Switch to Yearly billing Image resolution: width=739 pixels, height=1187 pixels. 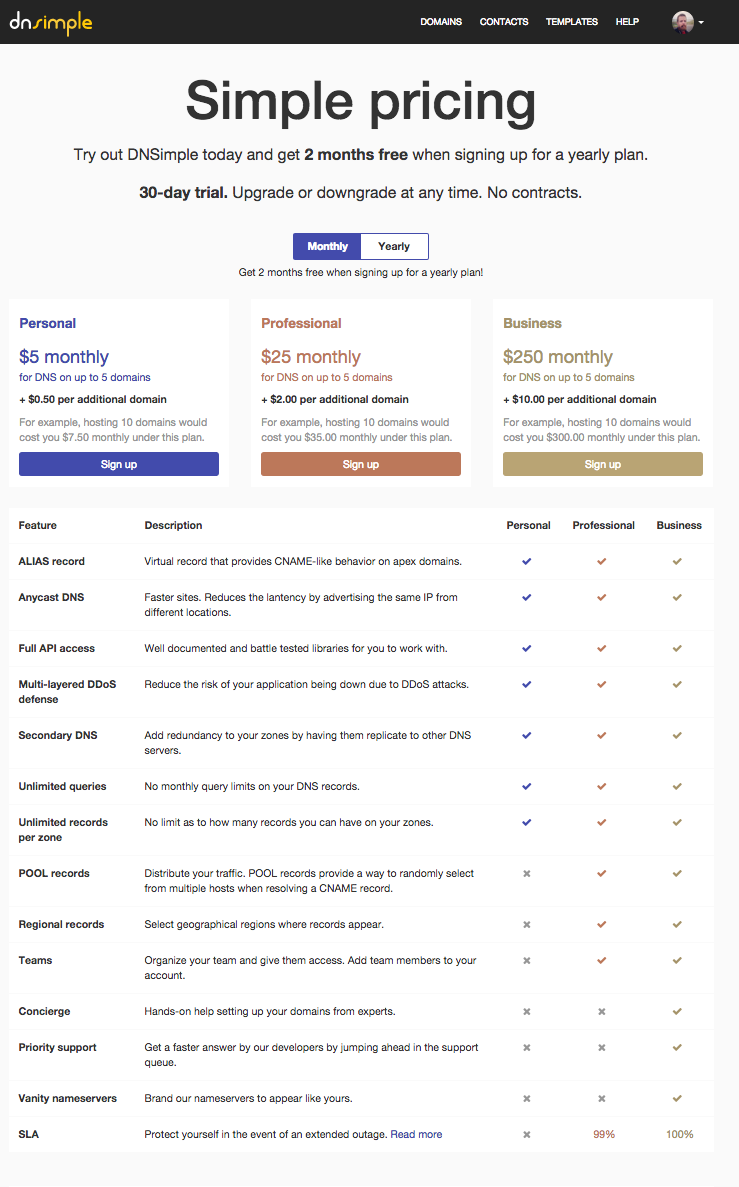394,246
